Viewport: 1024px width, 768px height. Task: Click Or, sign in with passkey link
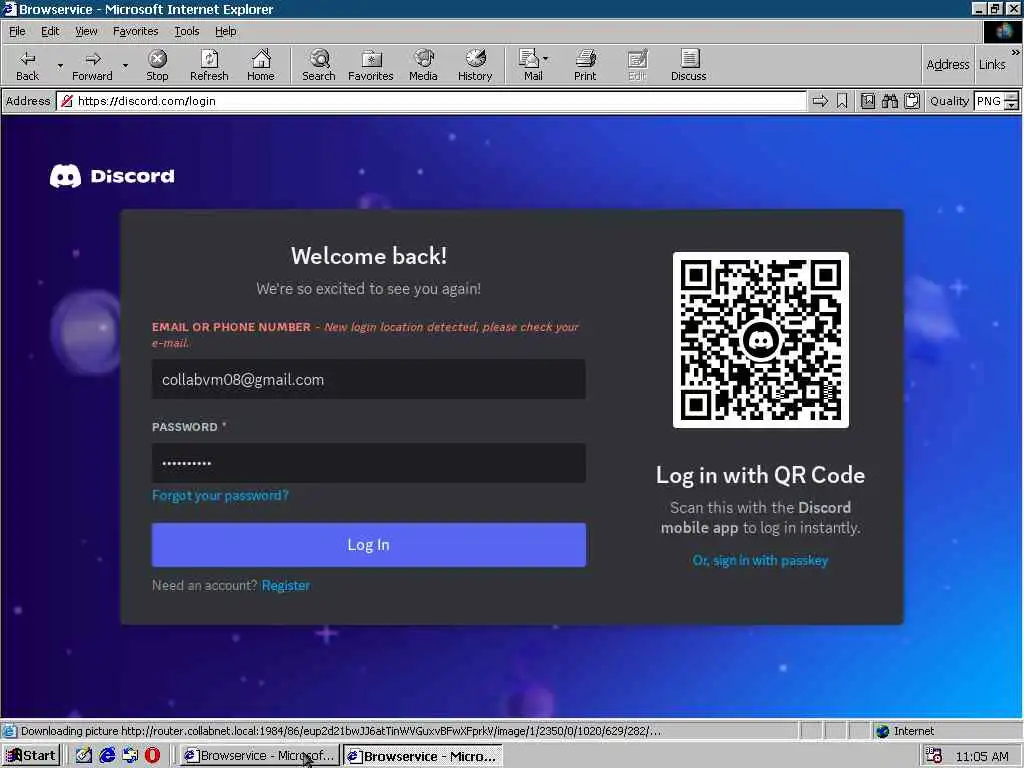(760, 560)
